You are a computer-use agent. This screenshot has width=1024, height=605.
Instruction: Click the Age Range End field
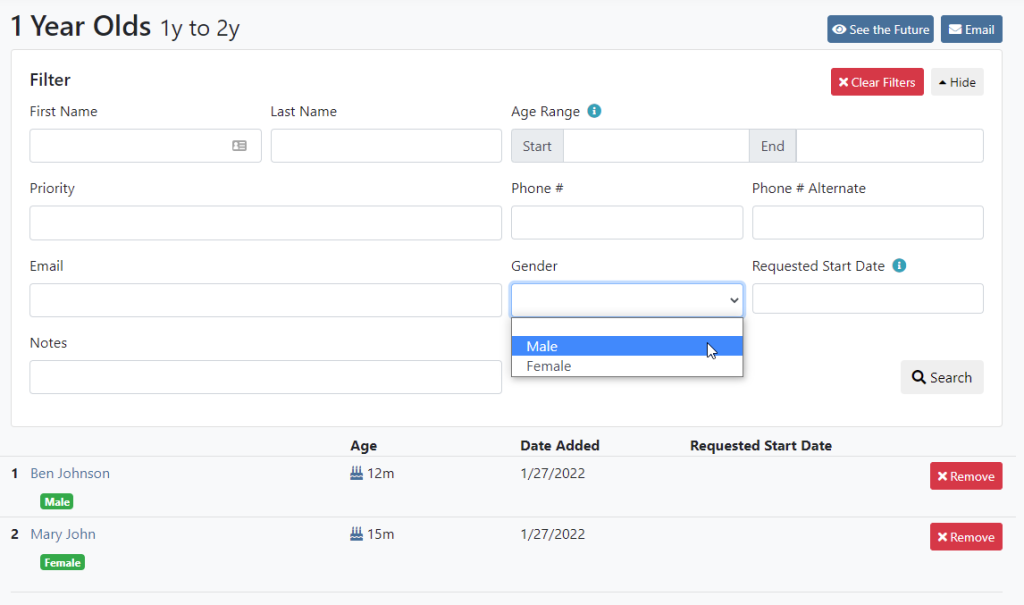coord(889,146)
